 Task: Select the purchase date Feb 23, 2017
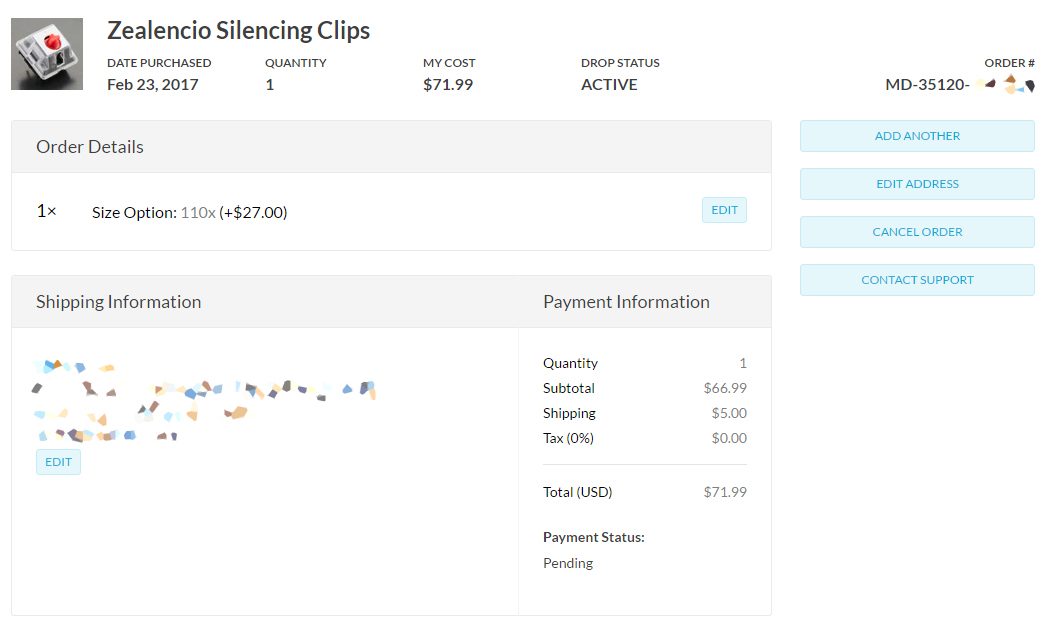point(152,85)
